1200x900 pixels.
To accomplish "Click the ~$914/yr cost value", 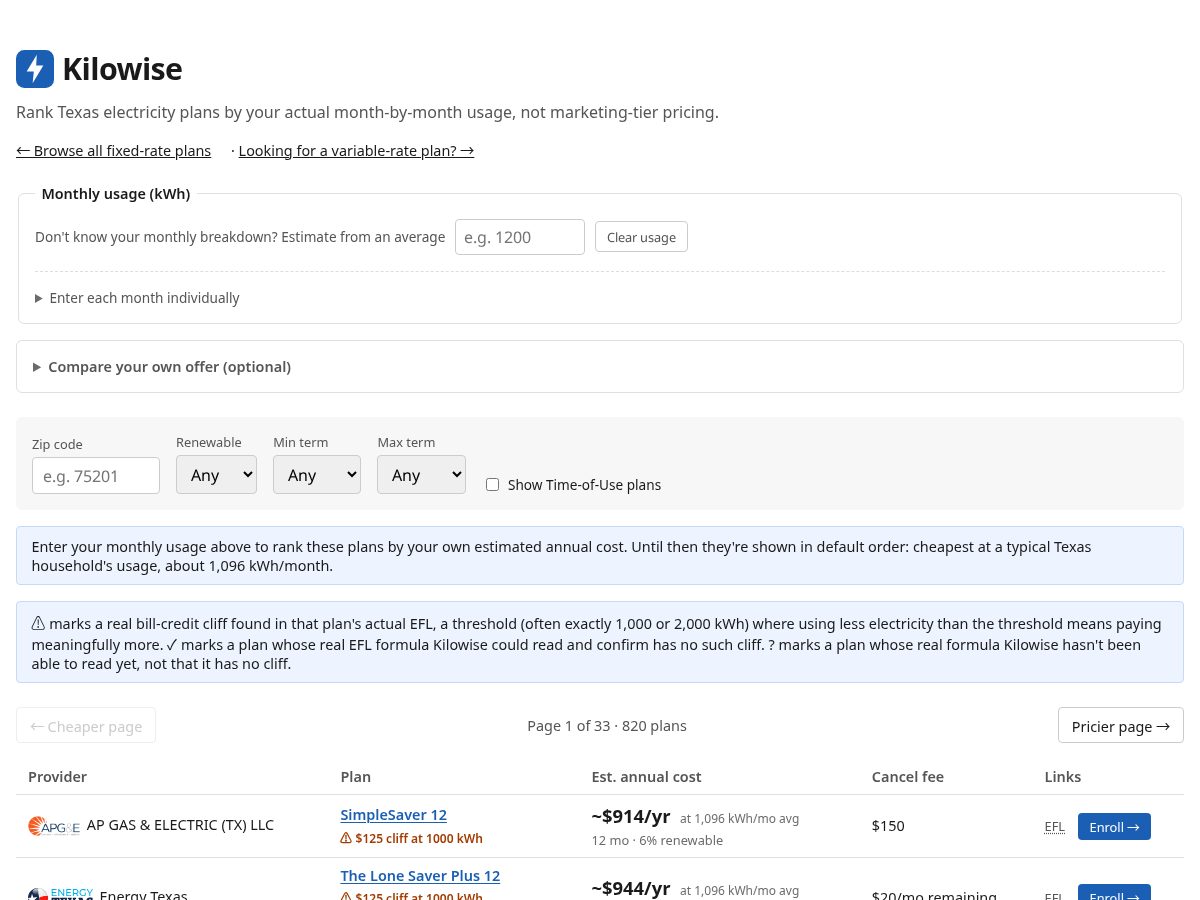I will click(x=631, y=816).
